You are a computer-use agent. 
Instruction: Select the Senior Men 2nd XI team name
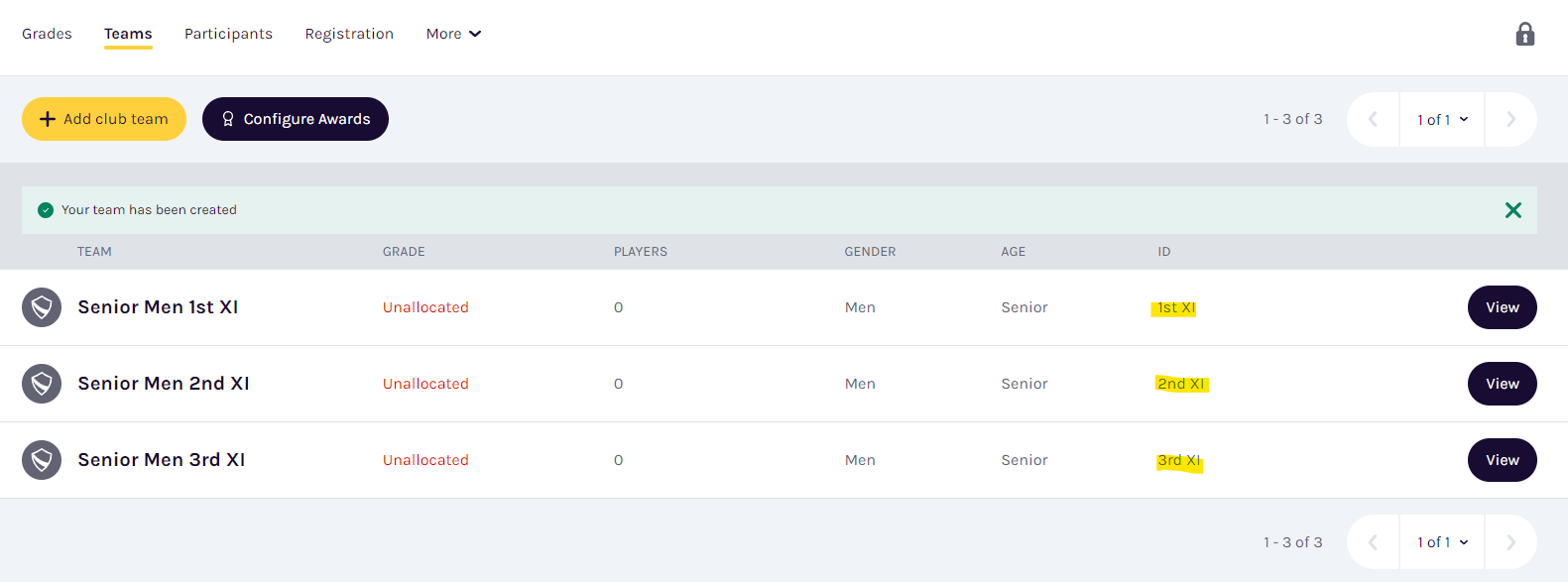tap(164, 384)
